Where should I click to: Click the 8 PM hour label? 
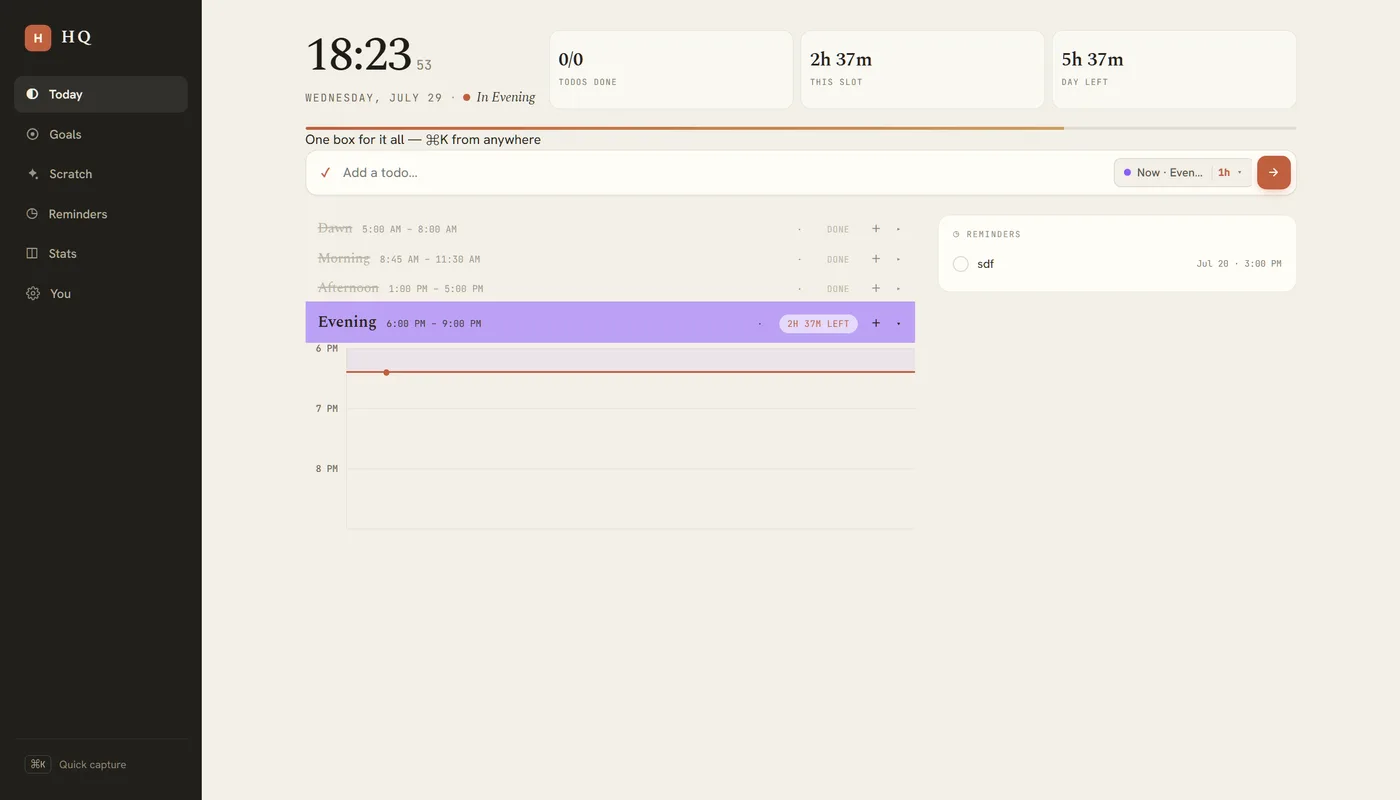[x=327, y=468]
